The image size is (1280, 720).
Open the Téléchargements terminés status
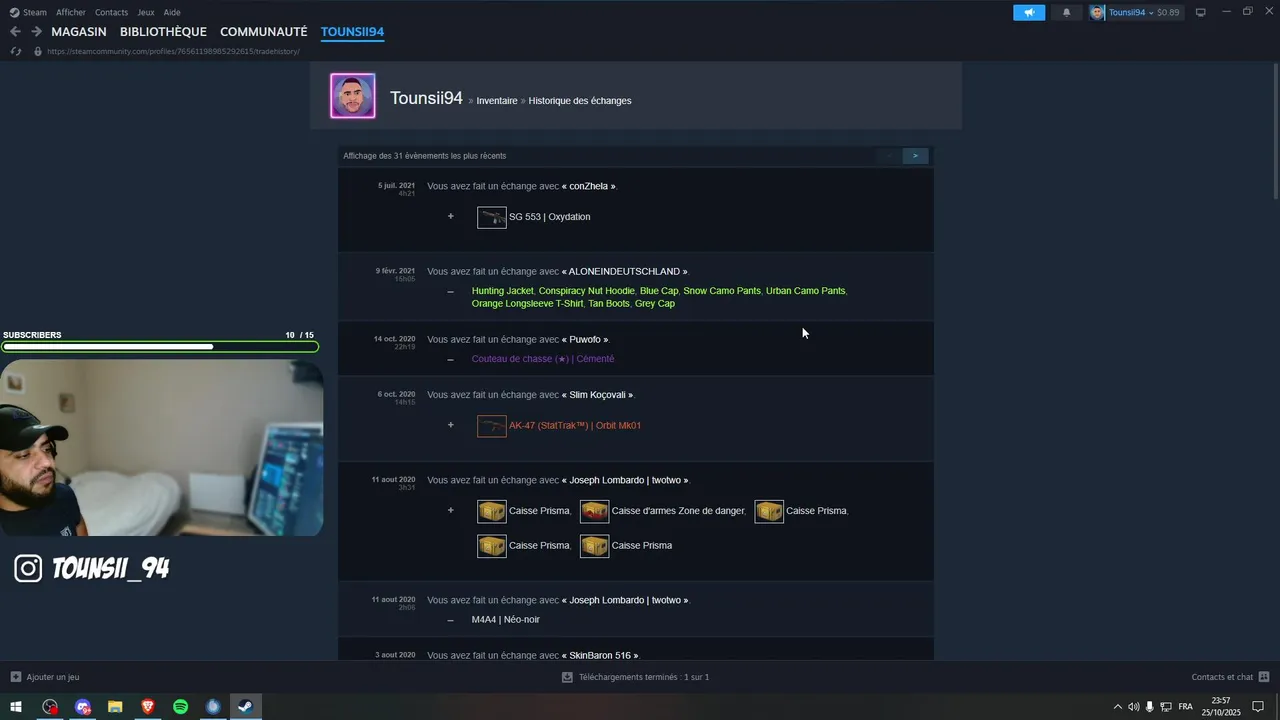point(635,677)
